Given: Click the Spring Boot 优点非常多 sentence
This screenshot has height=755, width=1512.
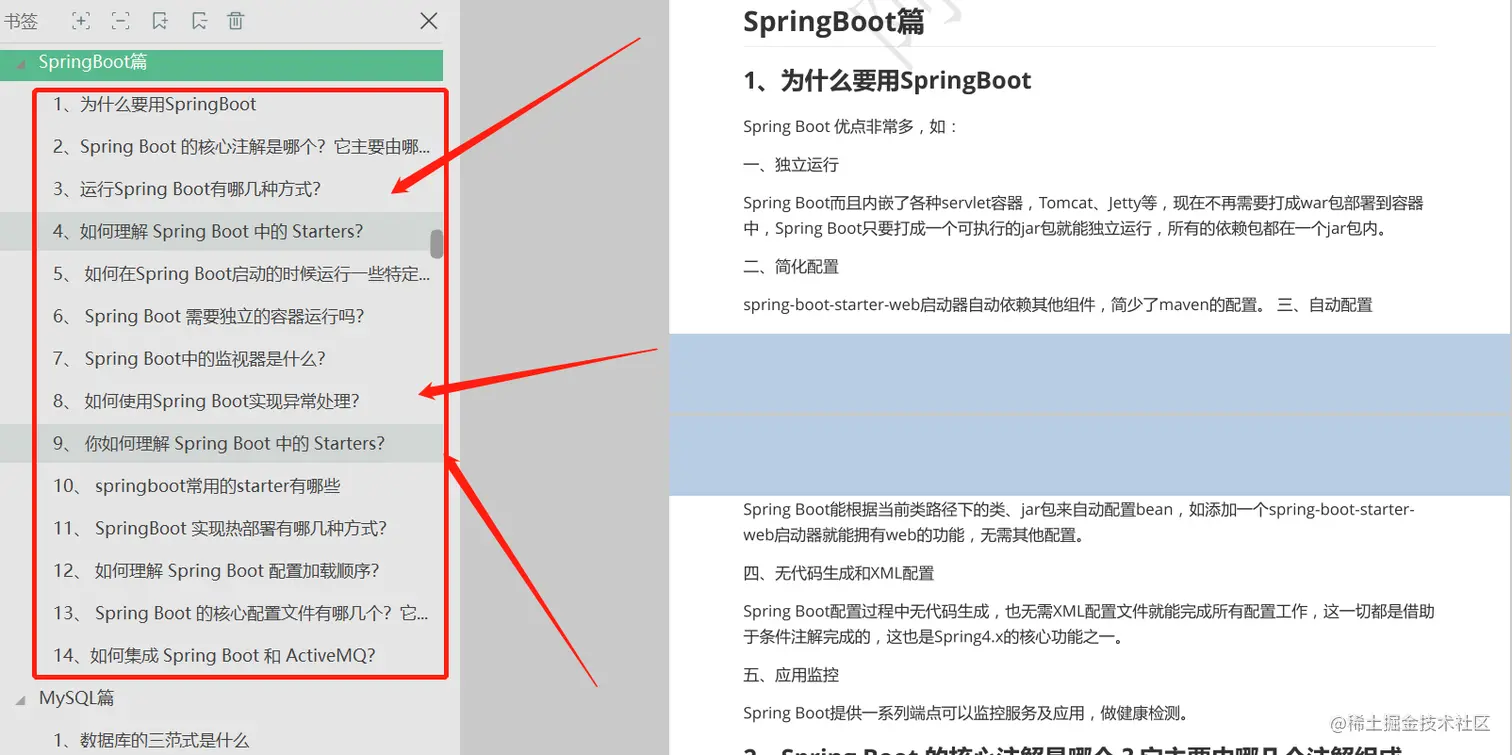Looking at the screenshot, I should click(x=851, y=126).
